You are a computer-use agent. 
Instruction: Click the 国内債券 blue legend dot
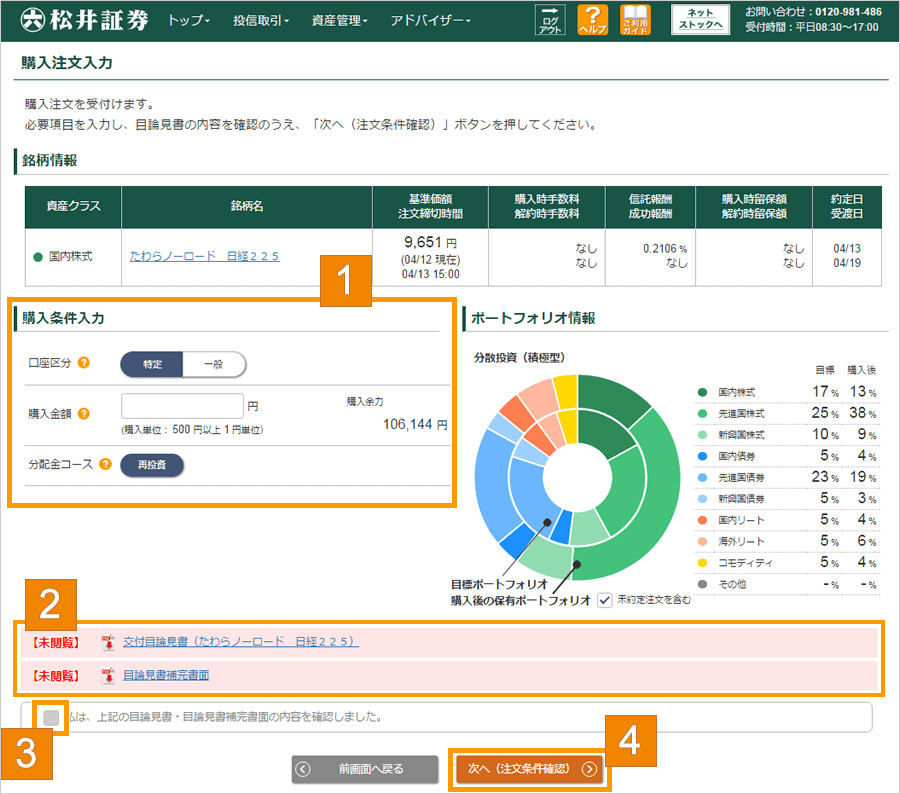coord(702,456)
